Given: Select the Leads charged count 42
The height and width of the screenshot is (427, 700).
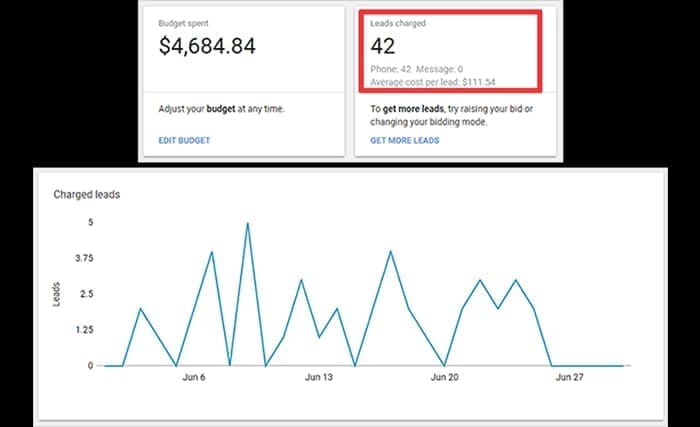Looking at the screenshot, I should pyautogui.click(x=383, y=46).
